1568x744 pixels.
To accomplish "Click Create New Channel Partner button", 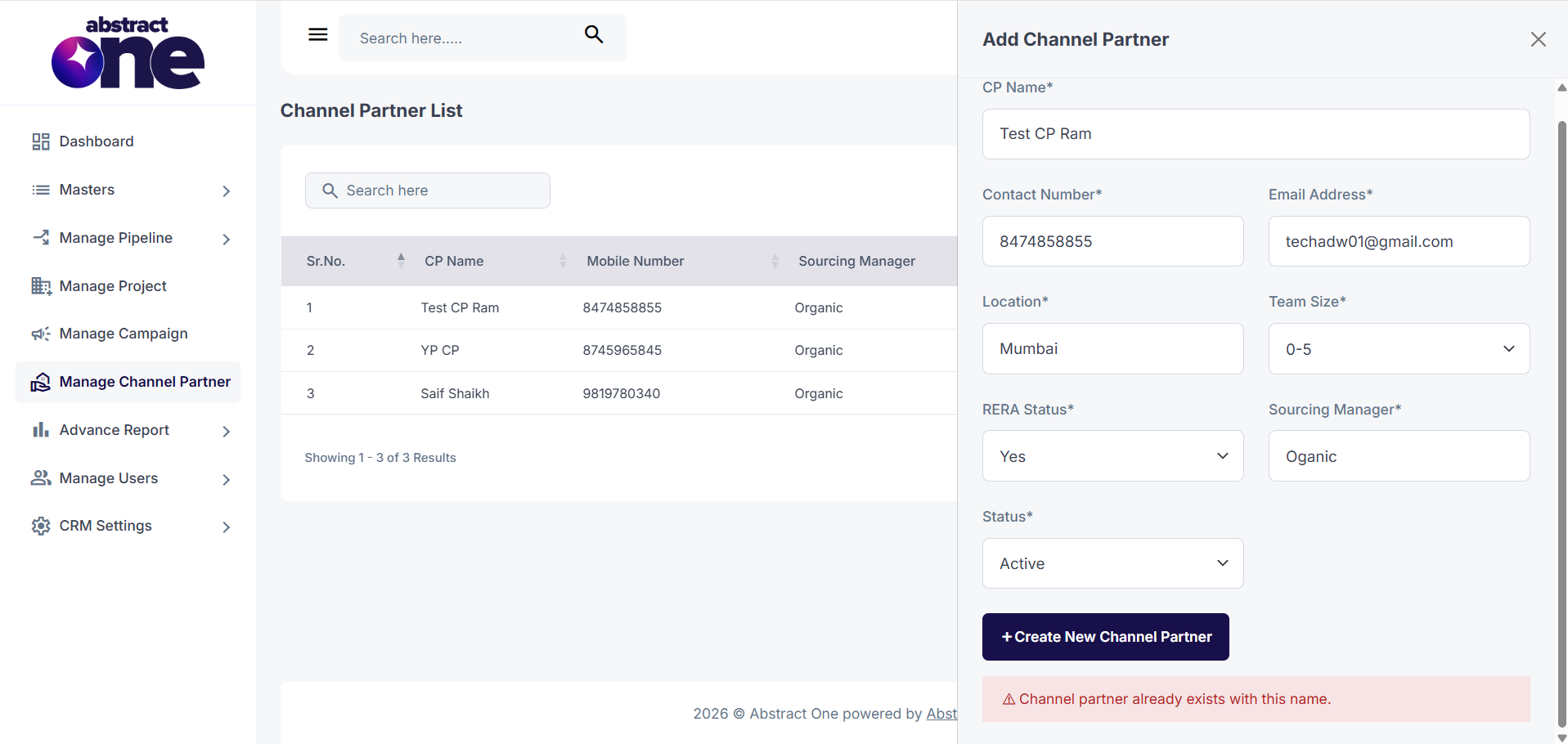I will (1105, 637).
